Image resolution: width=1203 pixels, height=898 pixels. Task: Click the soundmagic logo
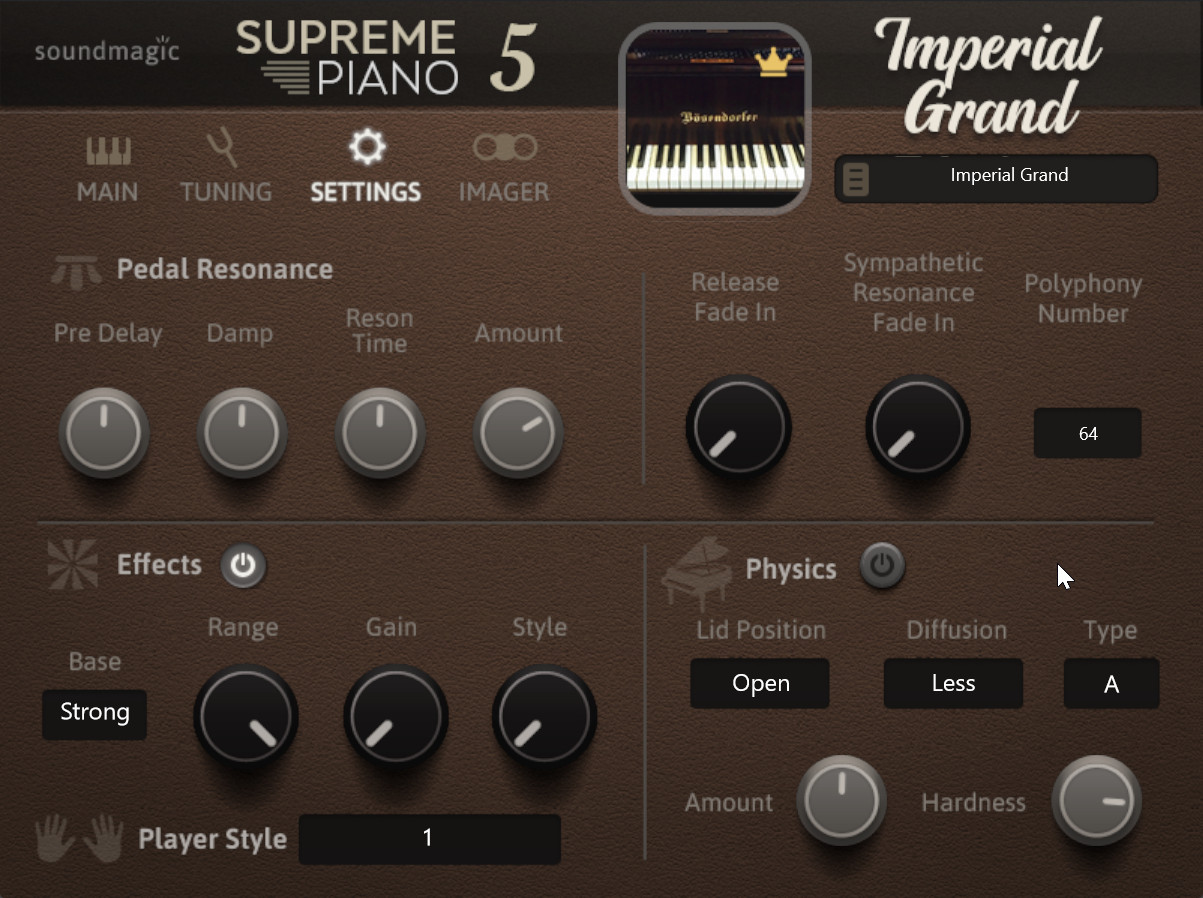tap(107, 50)
